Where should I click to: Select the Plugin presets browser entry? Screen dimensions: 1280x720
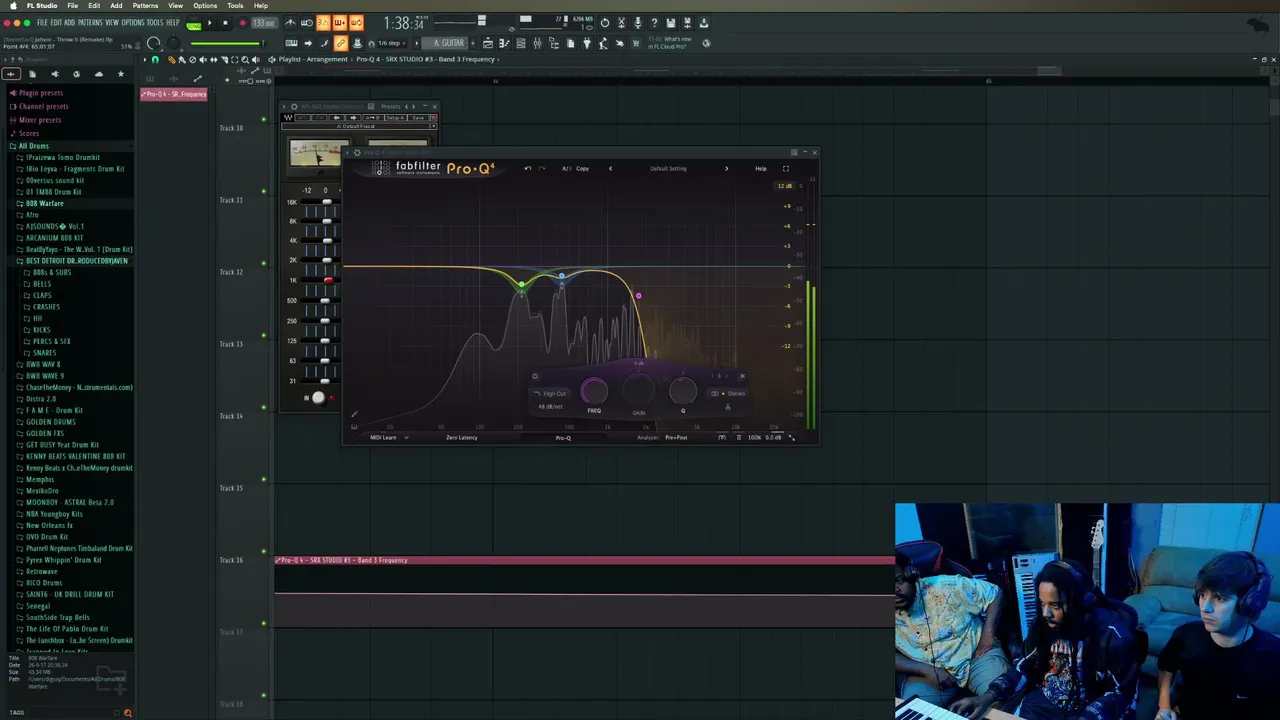[40, 93]
